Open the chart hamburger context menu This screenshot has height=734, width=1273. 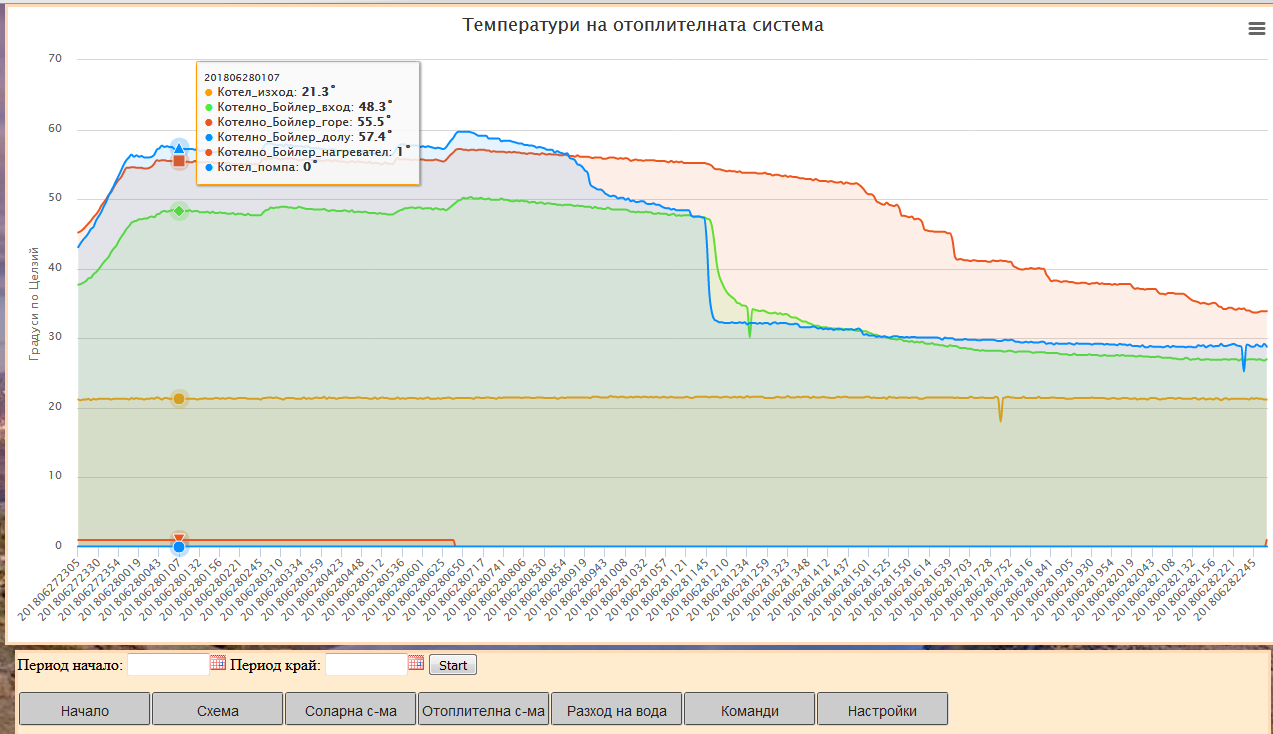1257,29
